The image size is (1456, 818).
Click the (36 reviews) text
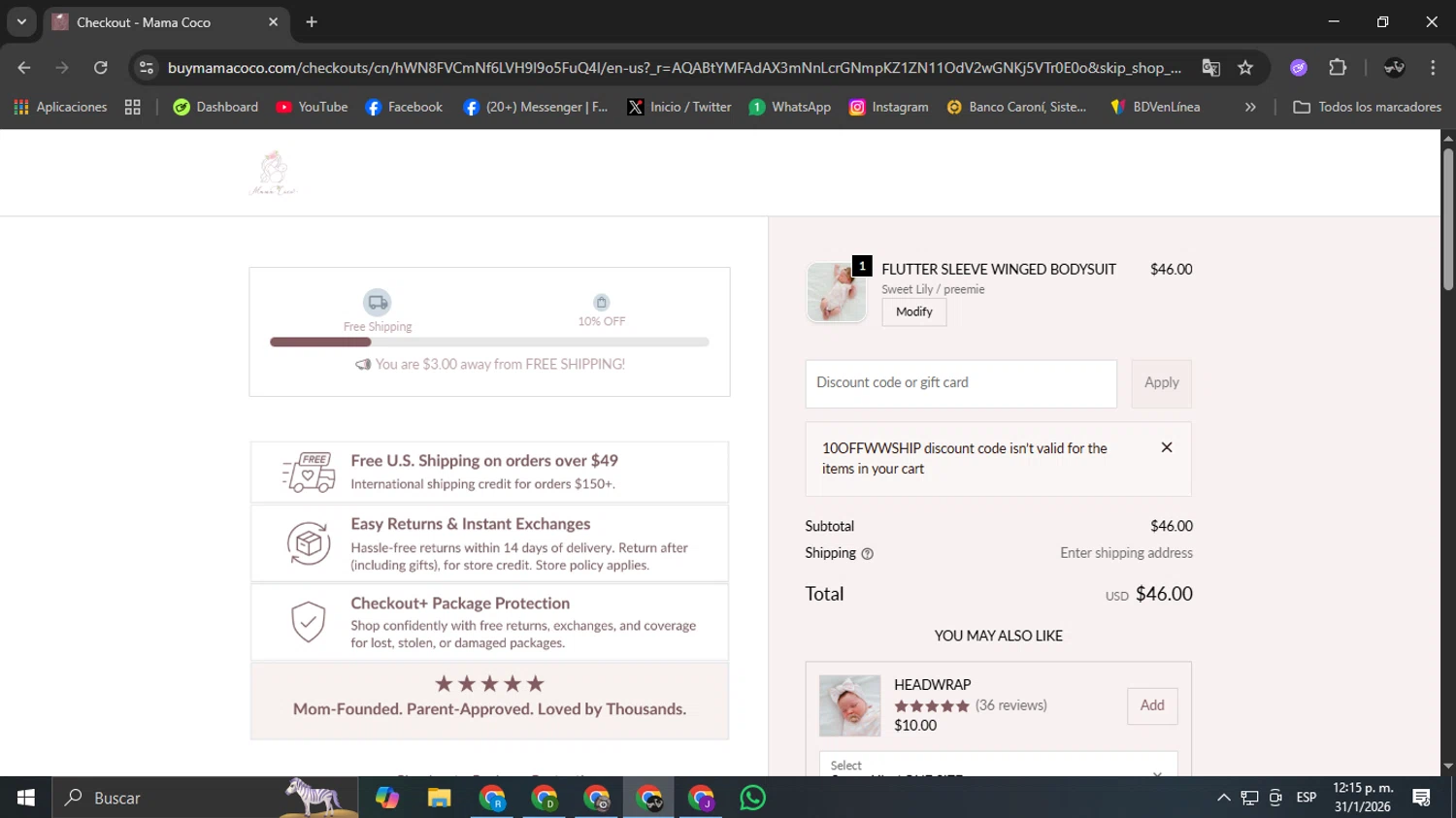point(1011,705)
